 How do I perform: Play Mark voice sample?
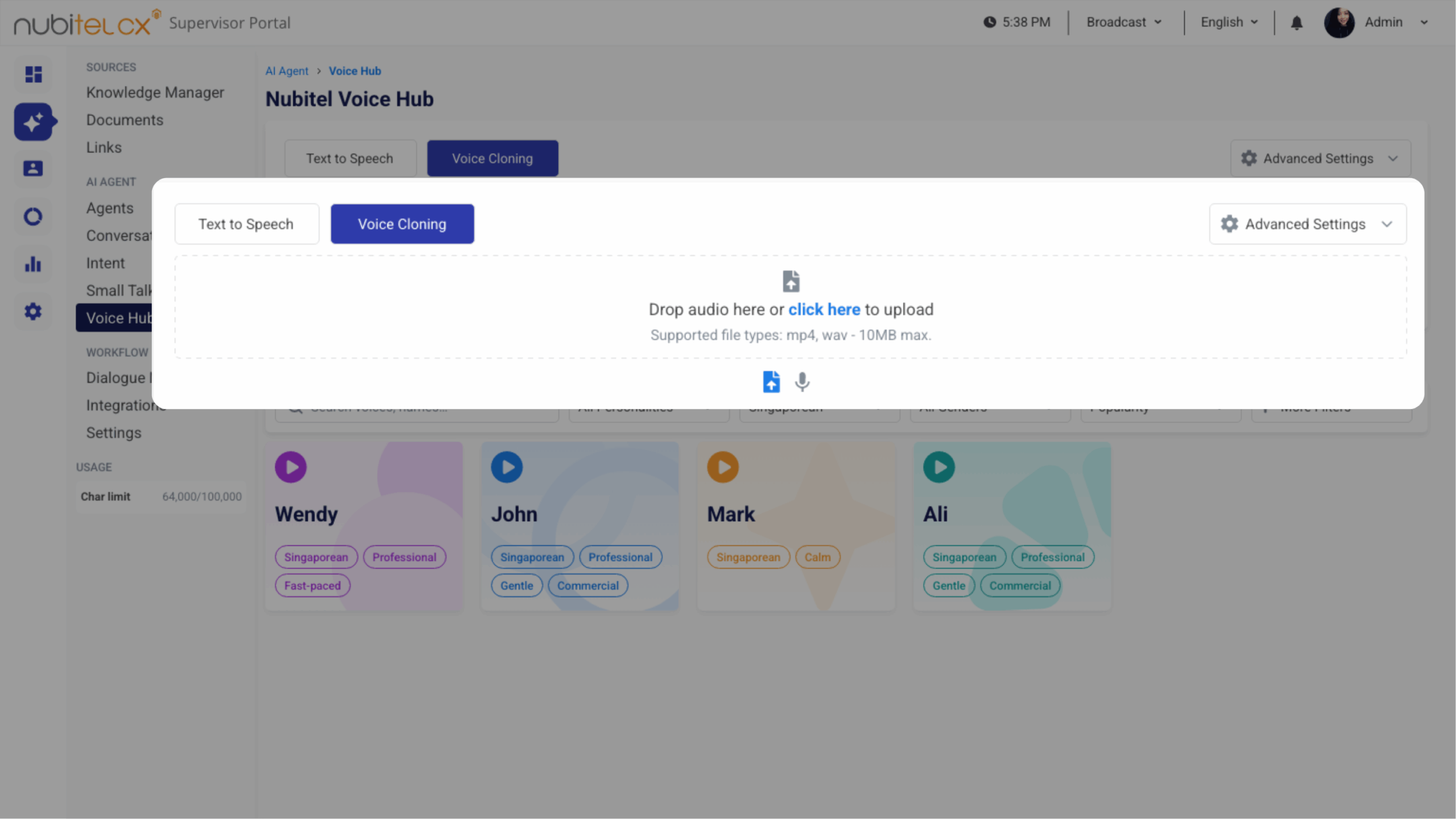pos(723,467)
